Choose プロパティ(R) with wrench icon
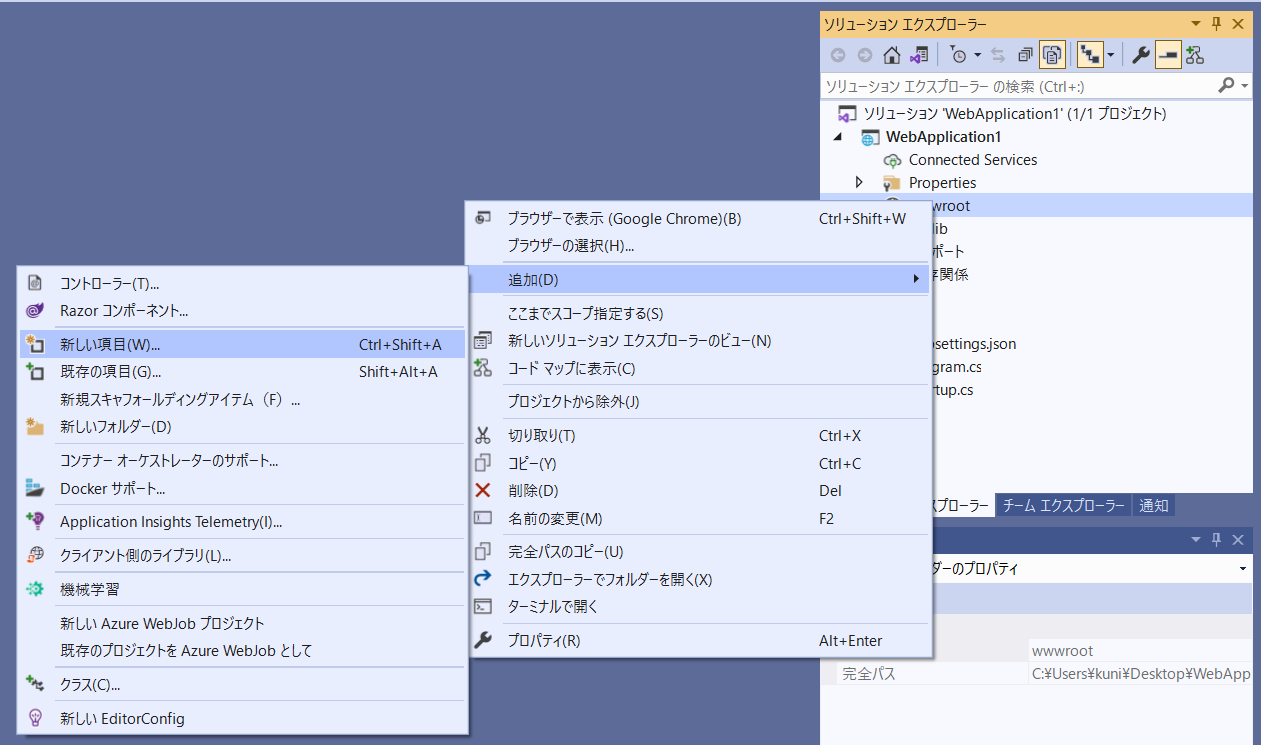The height and width of the screenshot is (745, 1261). (698, 641)
